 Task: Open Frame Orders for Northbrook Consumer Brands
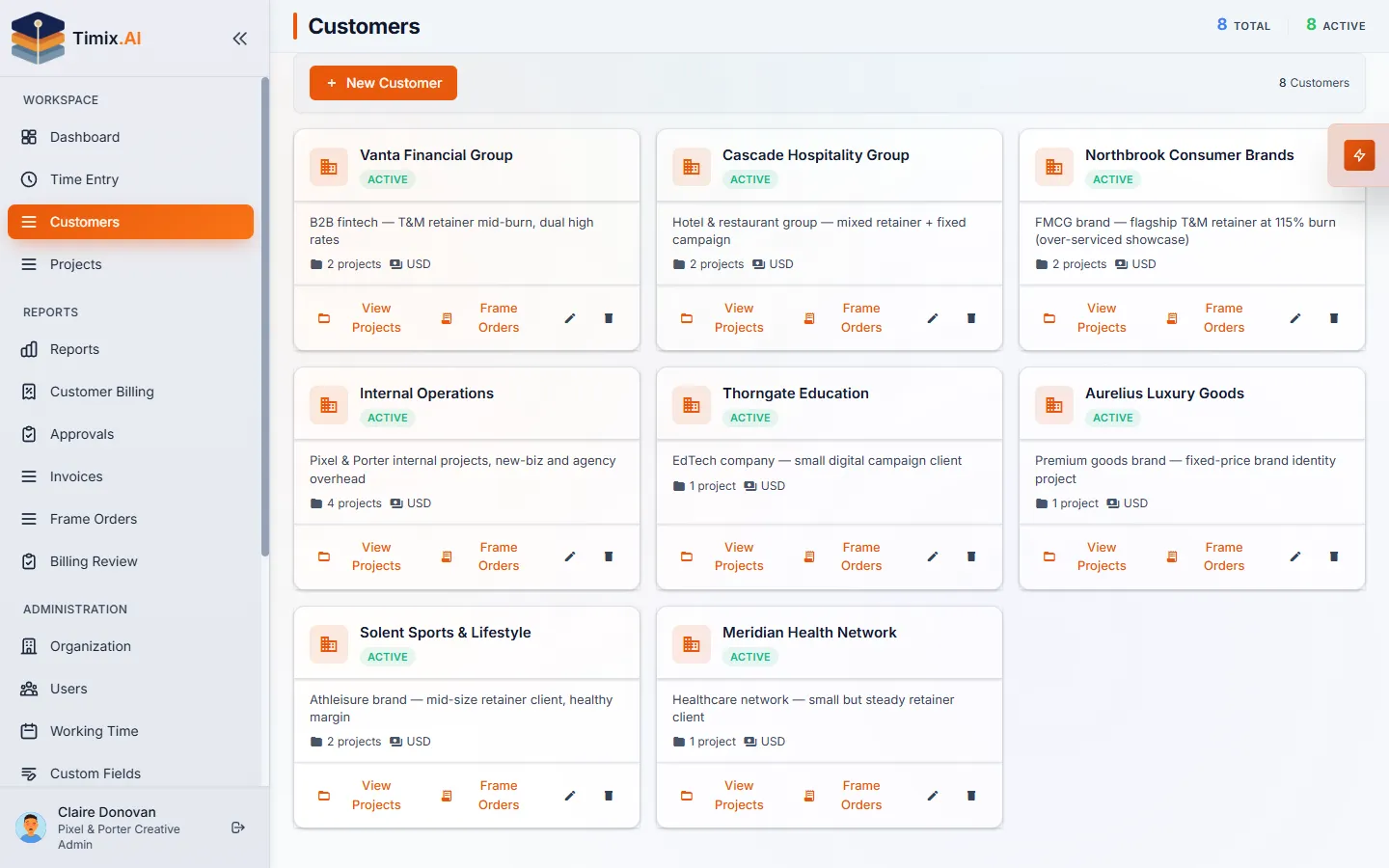[x=1209, y=318]
